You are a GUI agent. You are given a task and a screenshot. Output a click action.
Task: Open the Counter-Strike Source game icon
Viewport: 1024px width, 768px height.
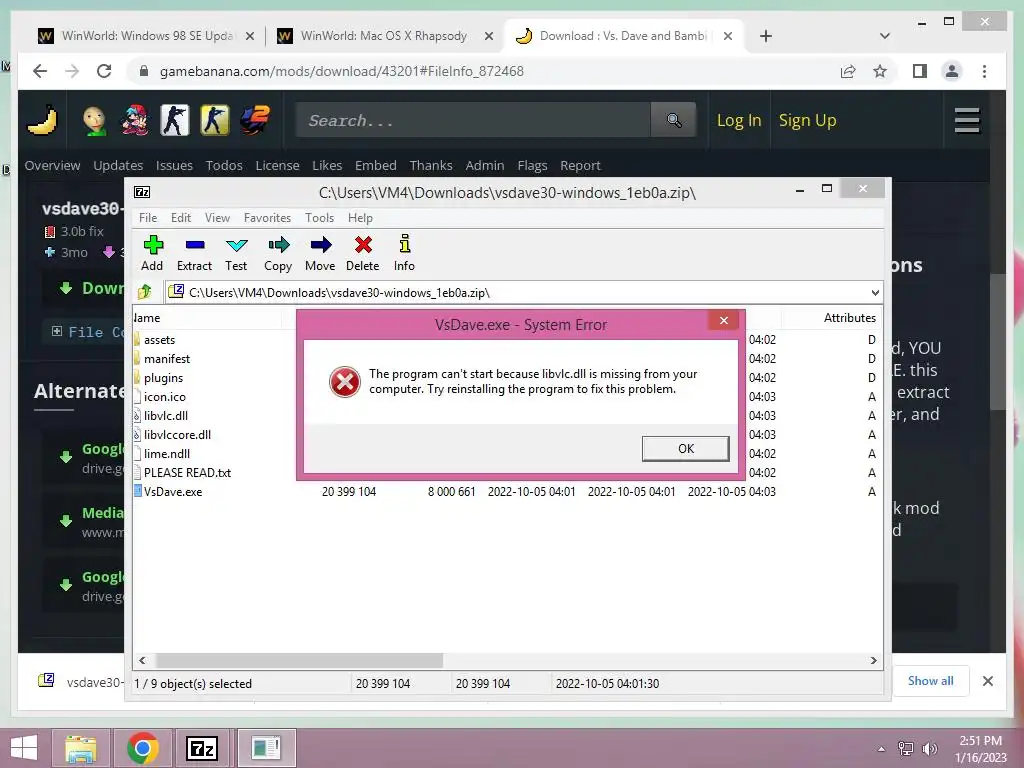(215, 120)
